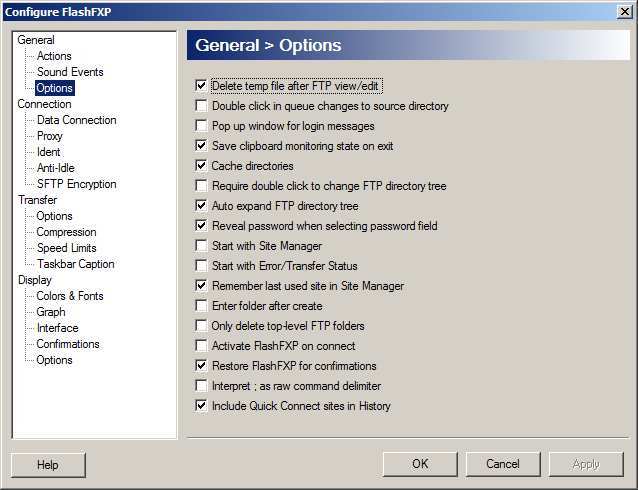Open the Connection category in tree

(44, 104)
